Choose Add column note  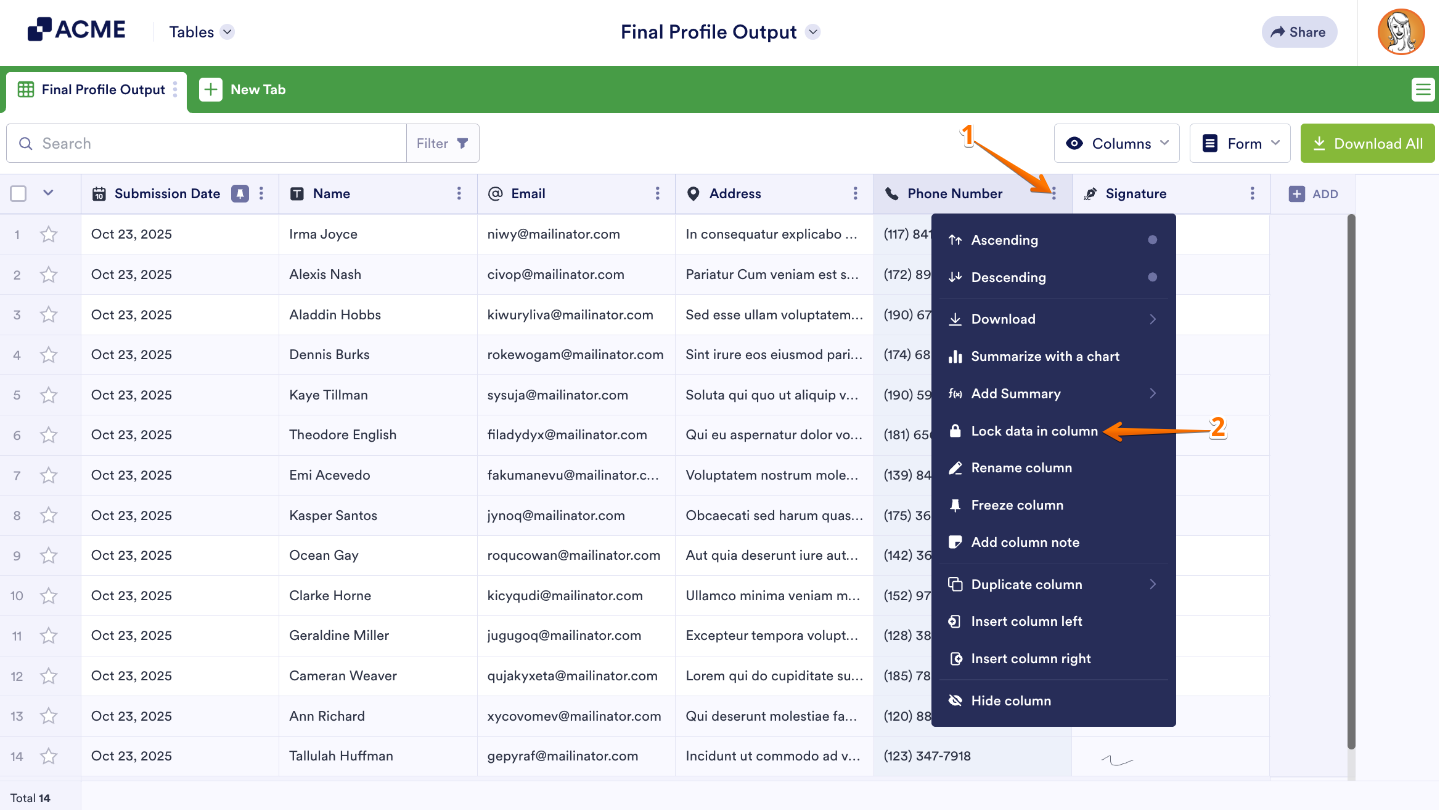1053,542
